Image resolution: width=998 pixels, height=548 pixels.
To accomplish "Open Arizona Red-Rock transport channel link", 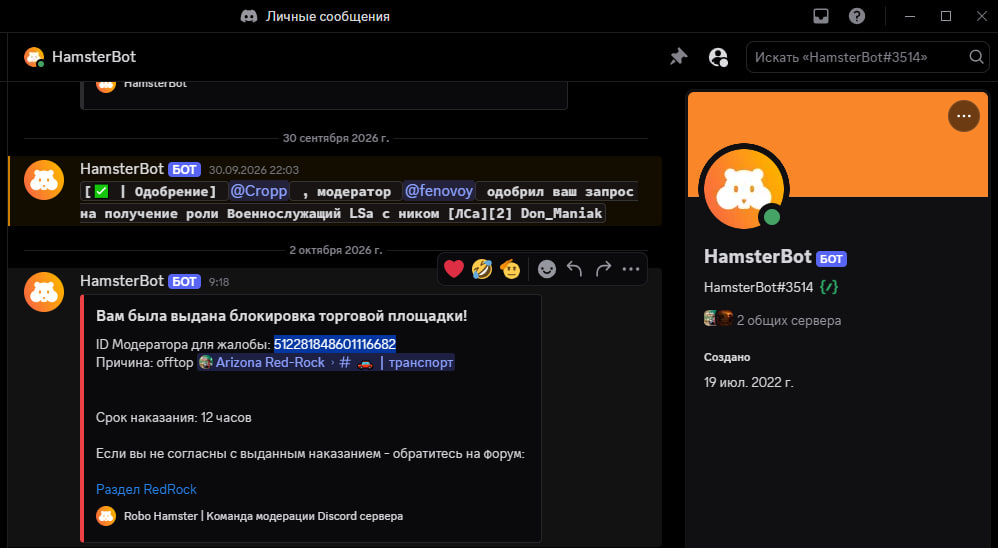I will [326, 362].
